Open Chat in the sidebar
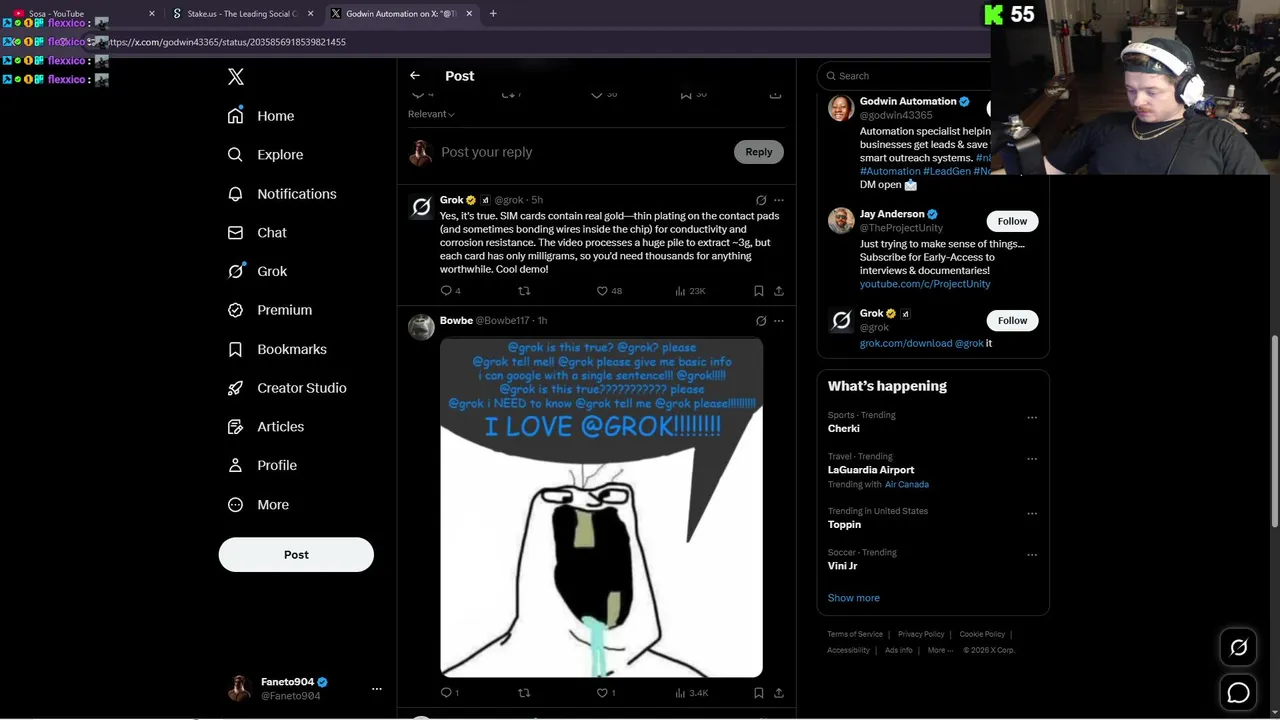The image size is (1280, 720). pos(257,233)
